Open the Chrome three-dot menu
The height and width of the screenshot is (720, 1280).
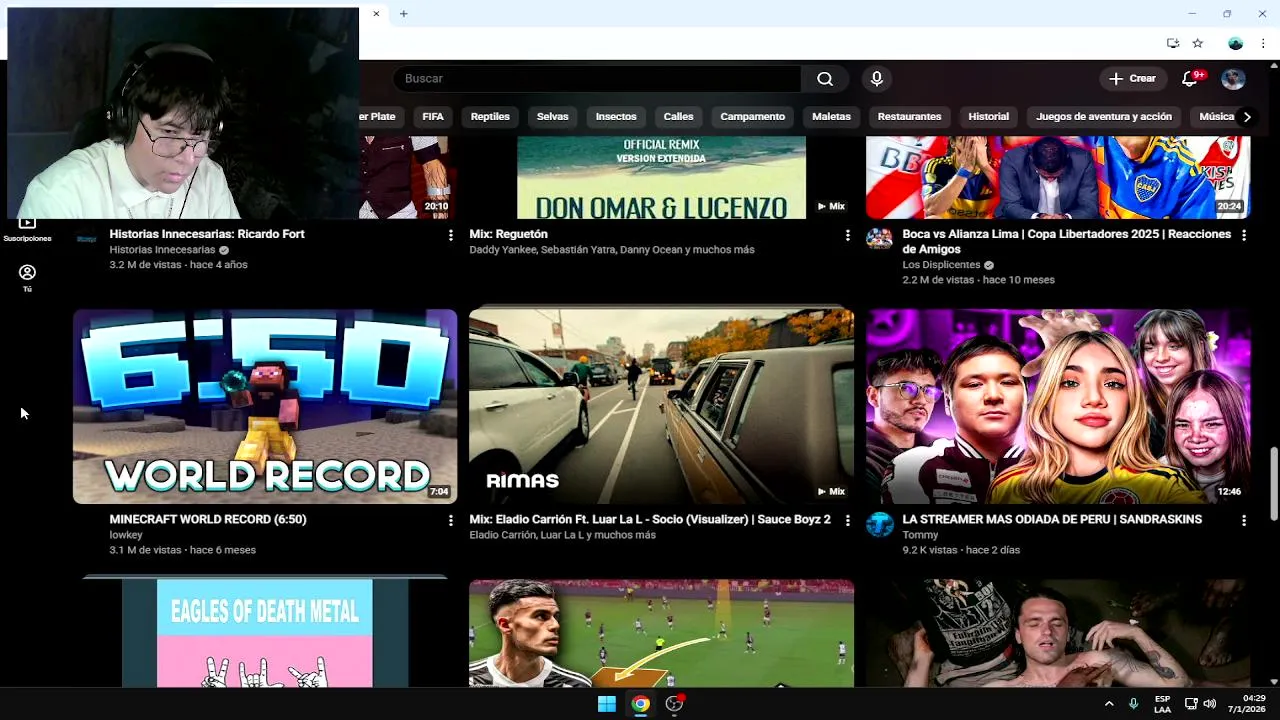tap(1264, 43)
